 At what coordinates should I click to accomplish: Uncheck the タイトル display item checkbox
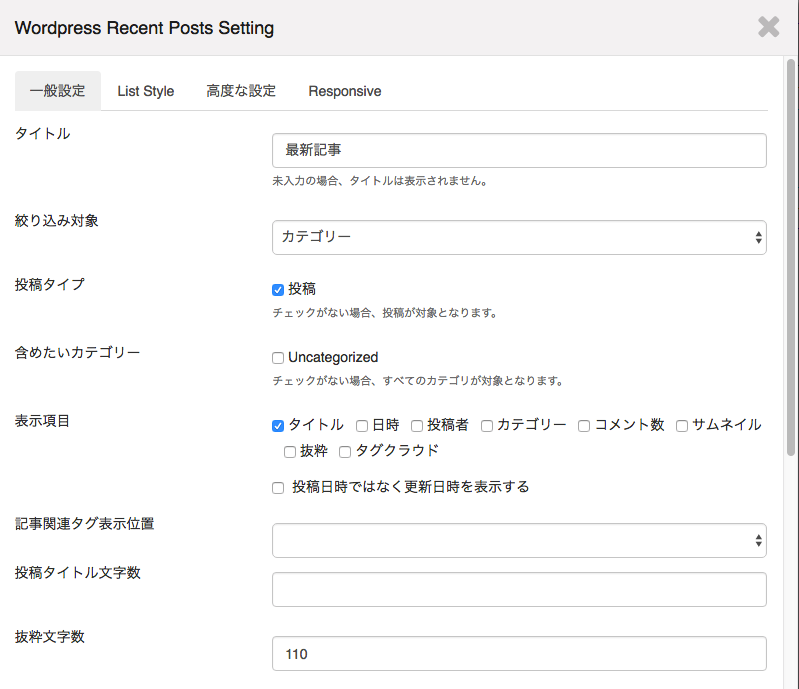pyautogui.click(x=279, y=426)
